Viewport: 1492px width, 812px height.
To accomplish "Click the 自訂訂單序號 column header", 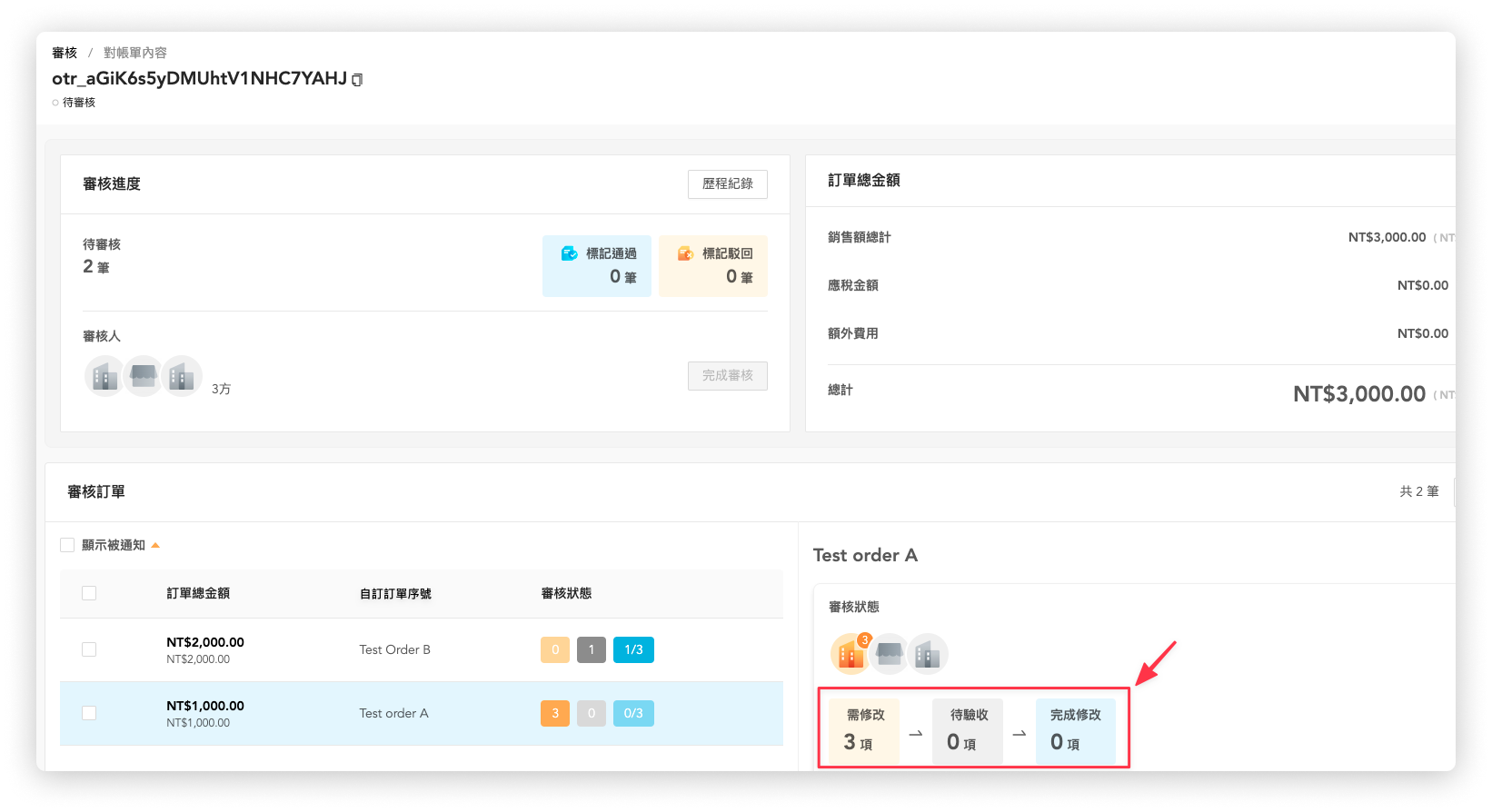I will coord(395,594).
